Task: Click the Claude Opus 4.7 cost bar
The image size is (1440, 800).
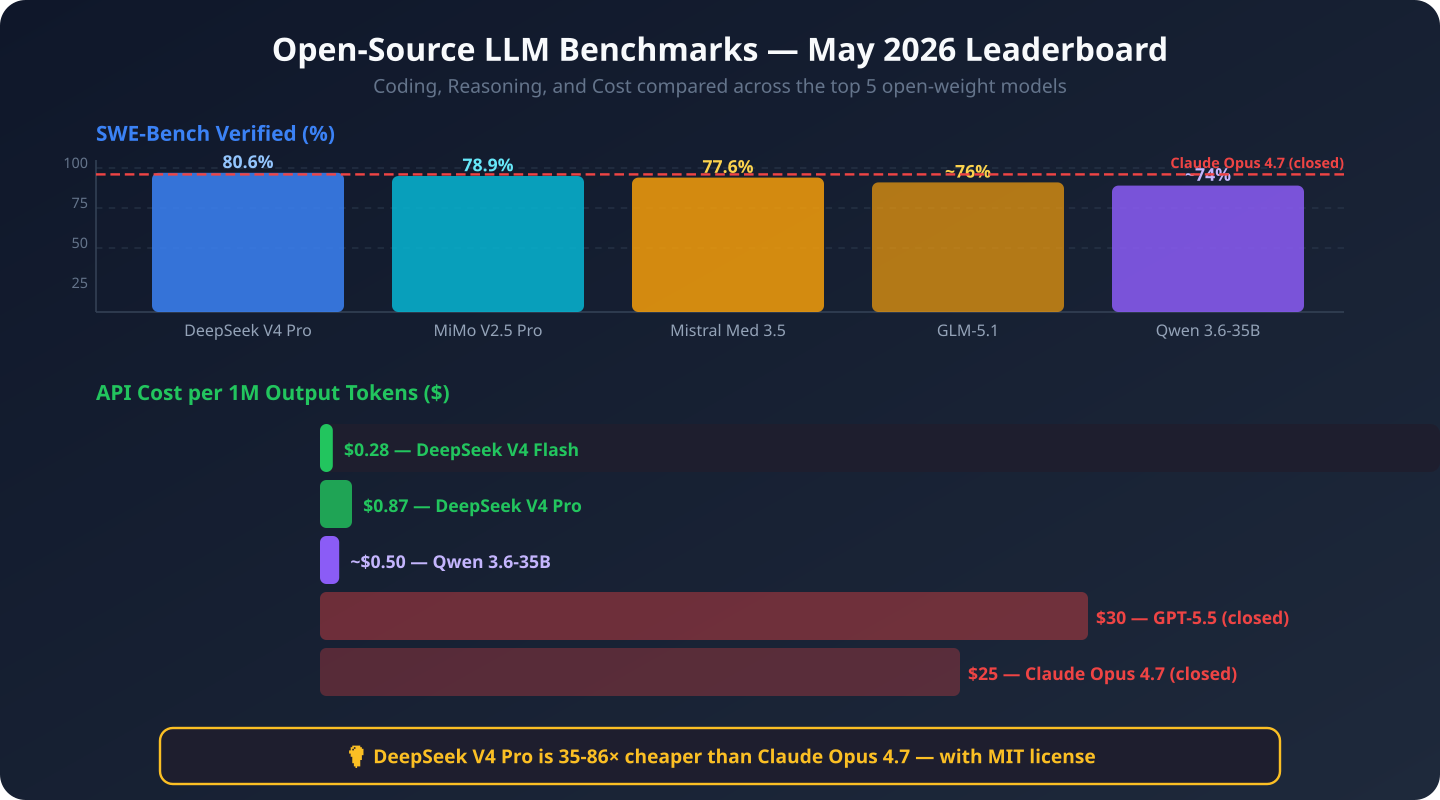Action: coord(640,672)
